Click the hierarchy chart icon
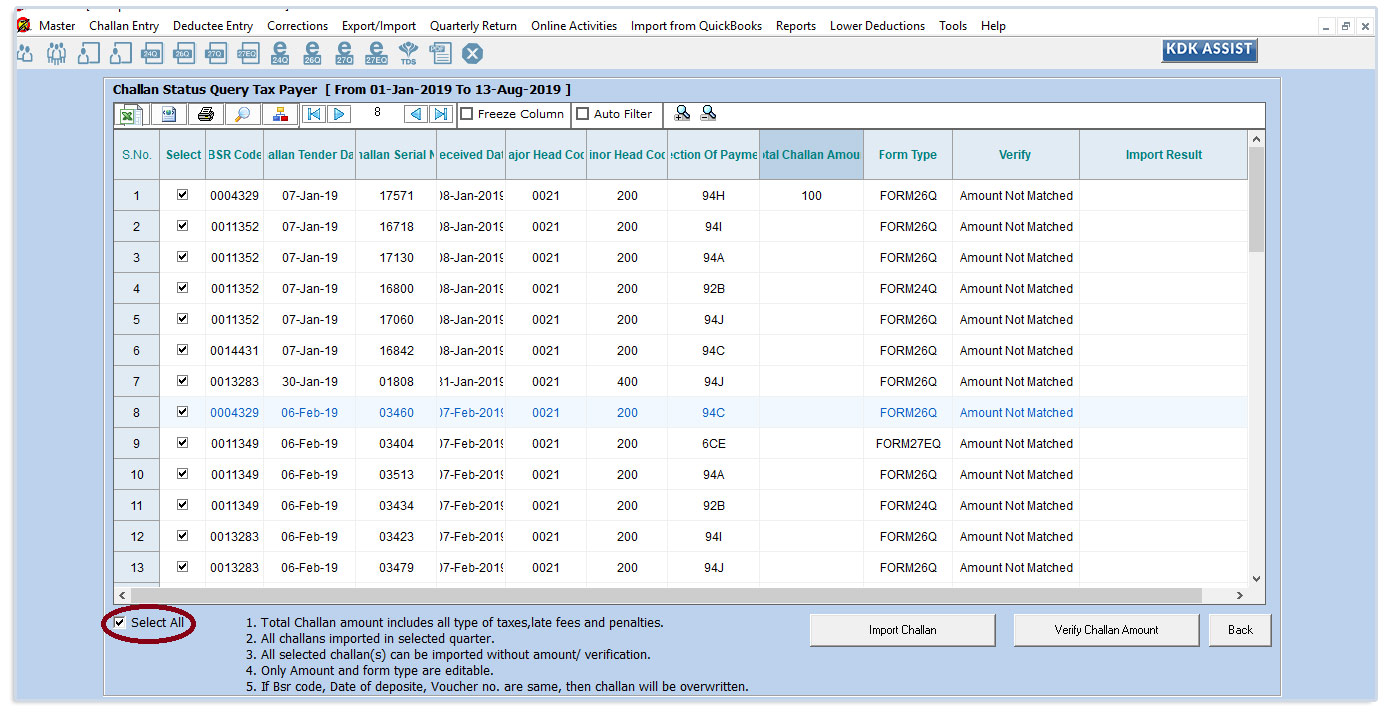This screenshot has width=1399, height=715. (x=279, y=114)
